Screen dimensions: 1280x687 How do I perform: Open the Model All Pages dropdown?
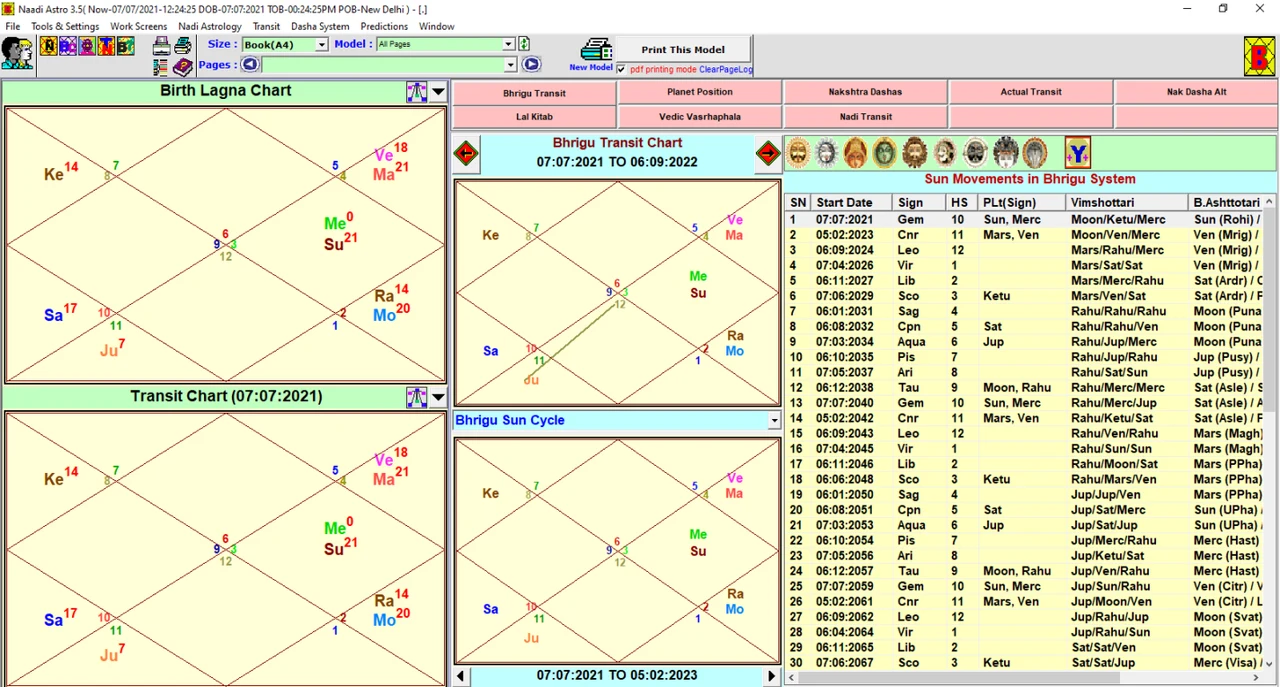pyautogui.click(x=508, y=44)
